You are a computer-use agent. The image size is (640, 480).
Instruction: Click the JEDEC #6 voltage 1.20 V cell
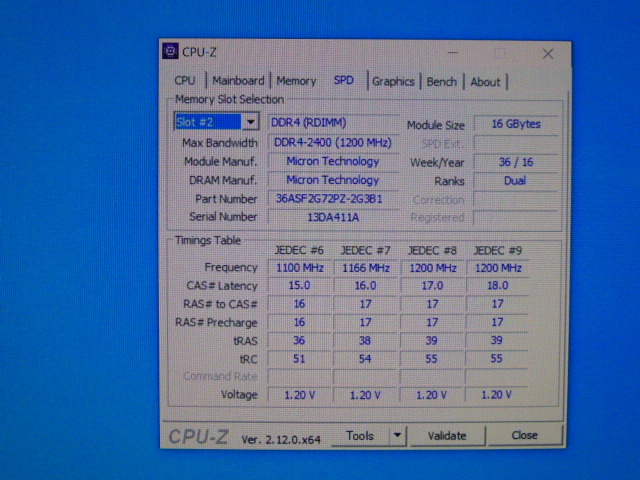300,395
